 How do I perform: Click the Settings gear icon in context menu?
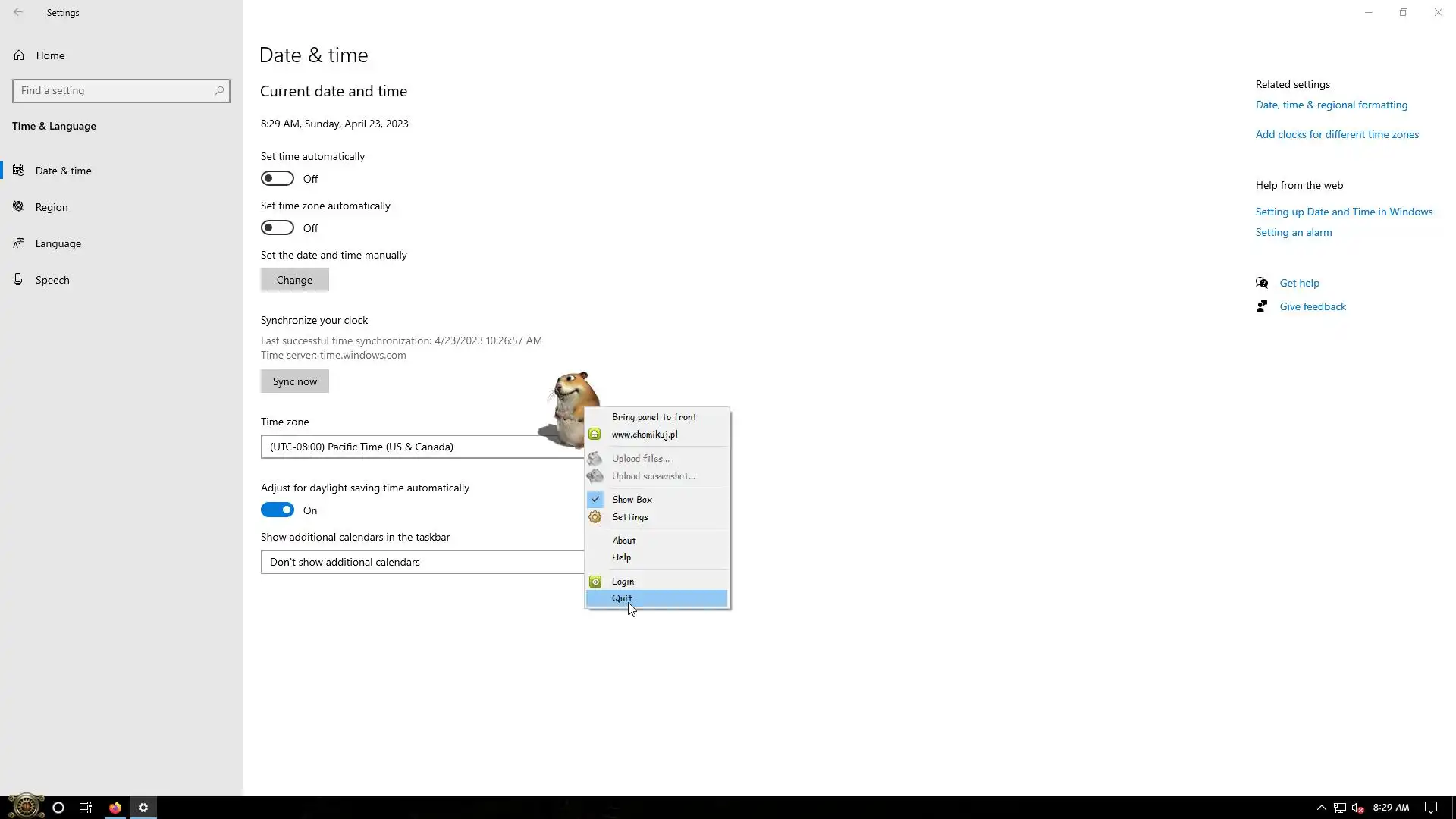click(x=595, y=517)
